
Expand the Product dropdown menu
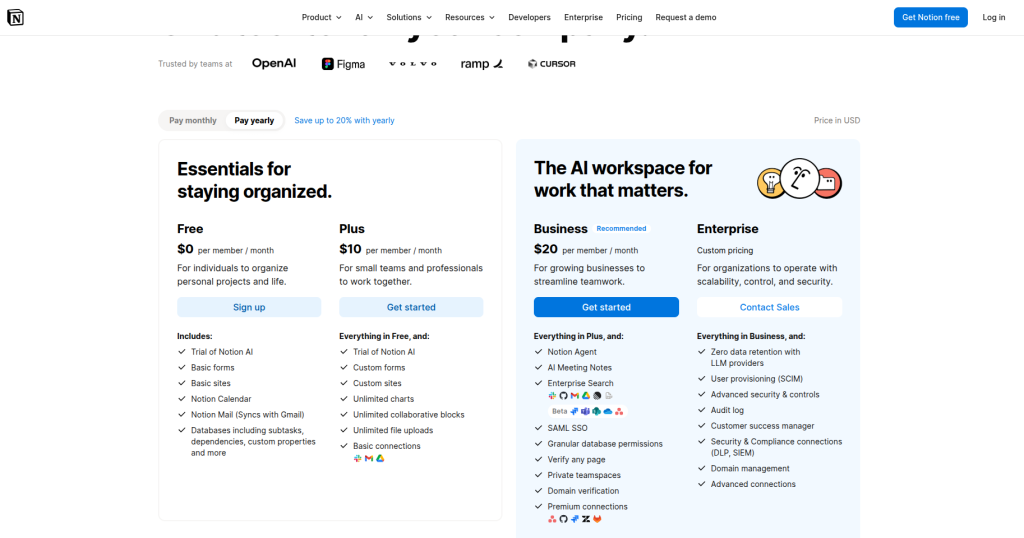pyautogui.click(x=321, y=18)
